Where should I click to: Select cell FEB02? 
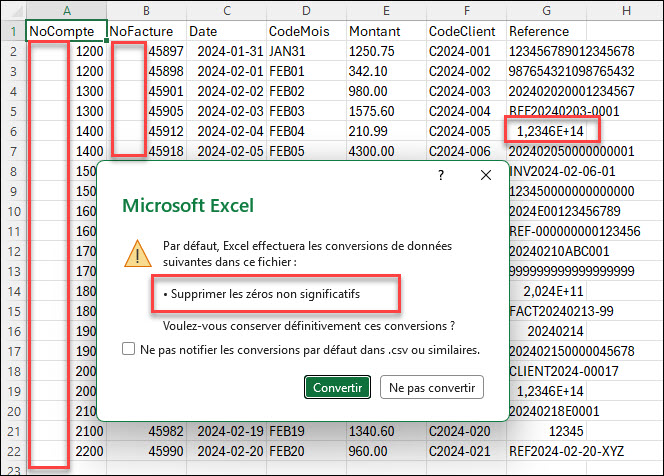point(306,91)
